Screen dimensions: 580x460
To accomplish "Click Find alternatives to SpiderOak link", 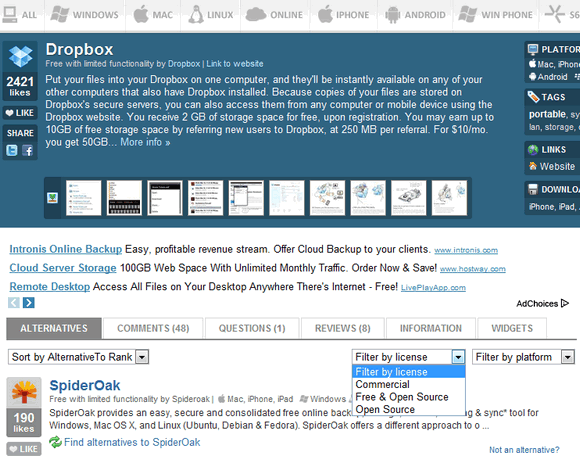I will coord(132,442).
